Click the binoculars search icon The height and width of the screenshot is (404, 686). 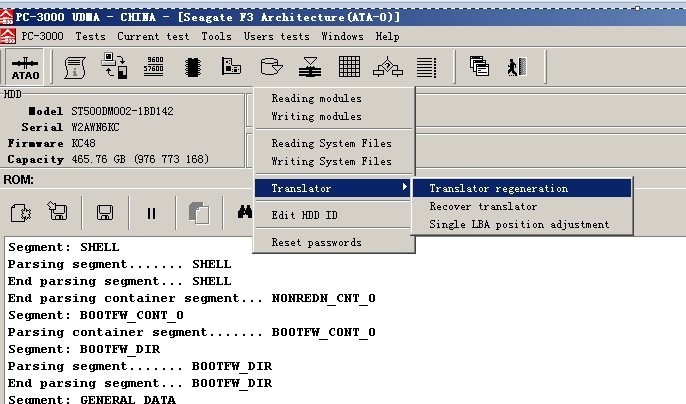pyautogui.click(x=245, y=212)
